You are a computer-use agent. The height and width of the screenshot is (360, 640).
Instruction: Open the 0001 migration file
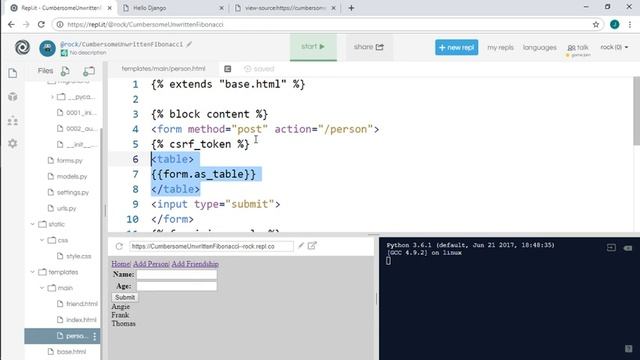[76, 113]
